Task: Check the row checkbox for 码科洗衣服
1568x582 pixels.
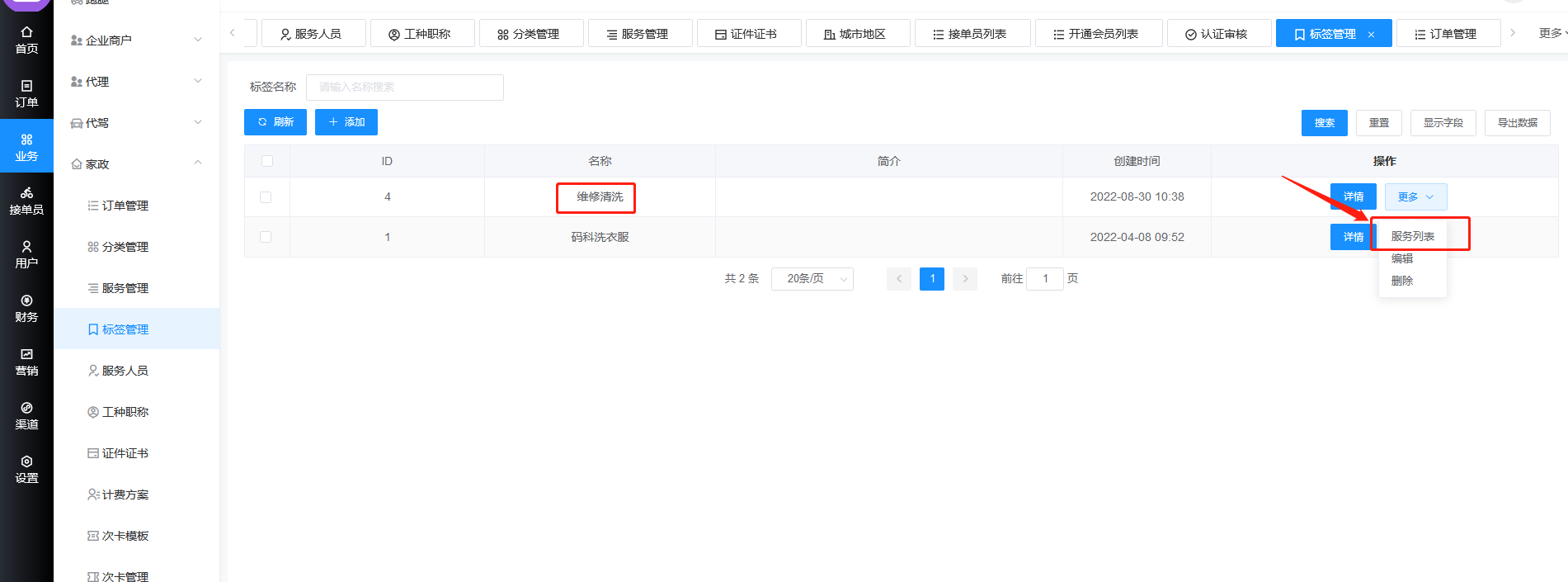Action: pos(266,237)
